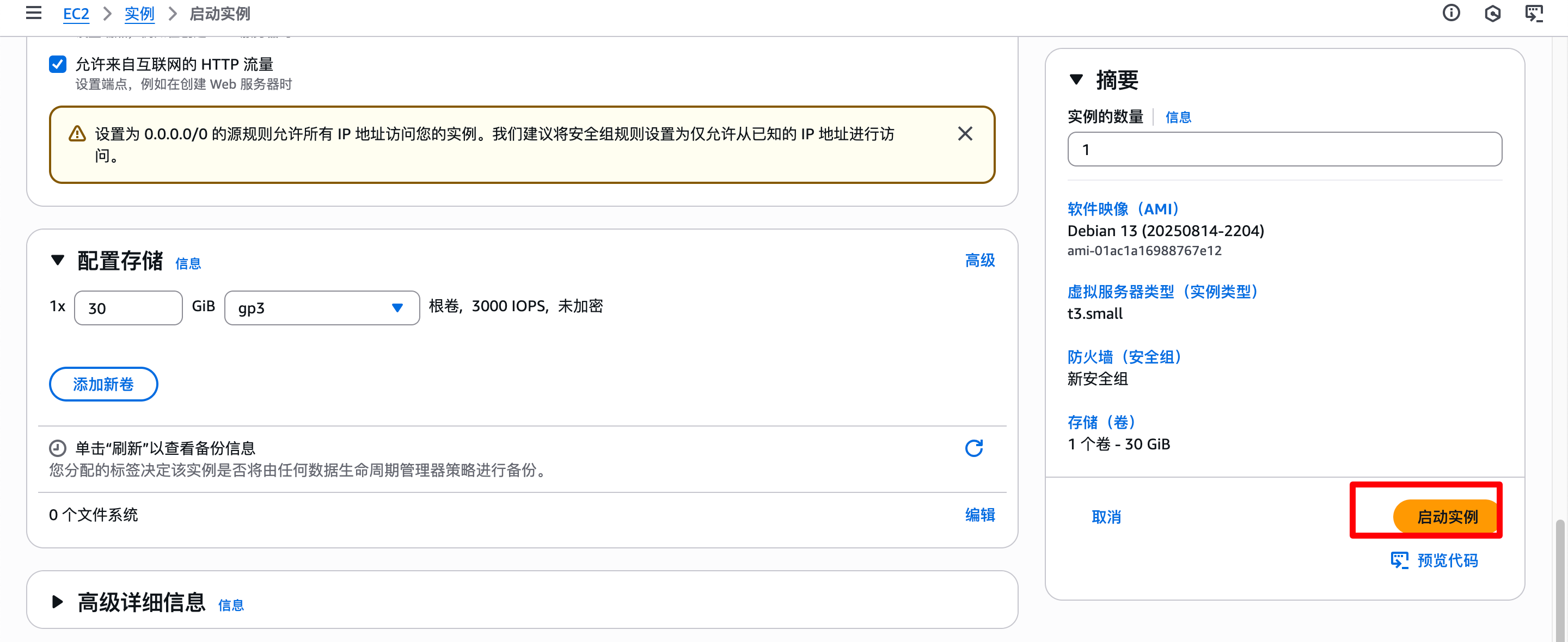Click the clock icon beside backup info

57,448
